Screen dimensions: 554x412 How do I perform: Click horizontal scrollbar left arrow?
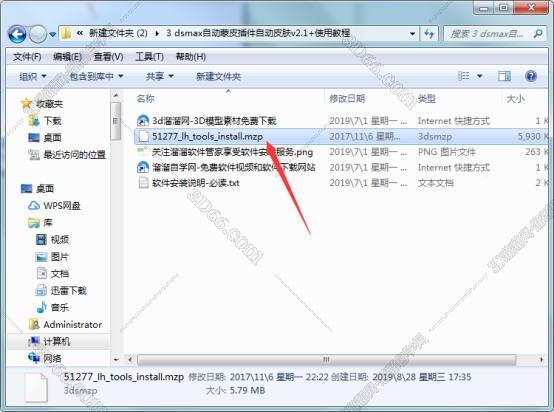pos(130,360)
